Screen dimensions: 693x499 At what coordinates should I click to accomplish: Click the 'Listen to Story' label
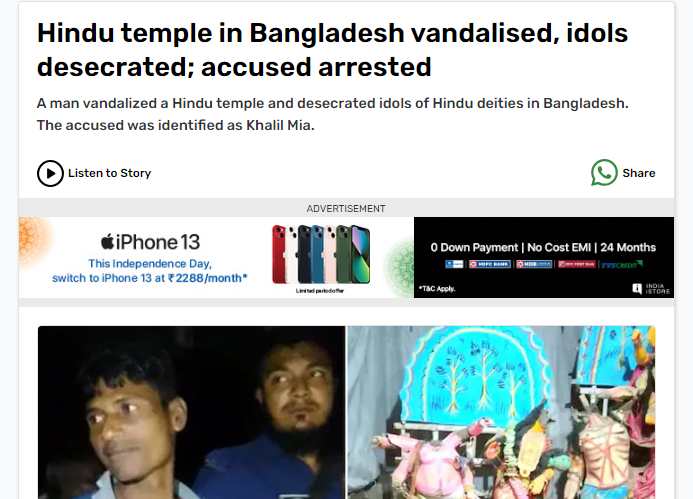tap(109, 173)
